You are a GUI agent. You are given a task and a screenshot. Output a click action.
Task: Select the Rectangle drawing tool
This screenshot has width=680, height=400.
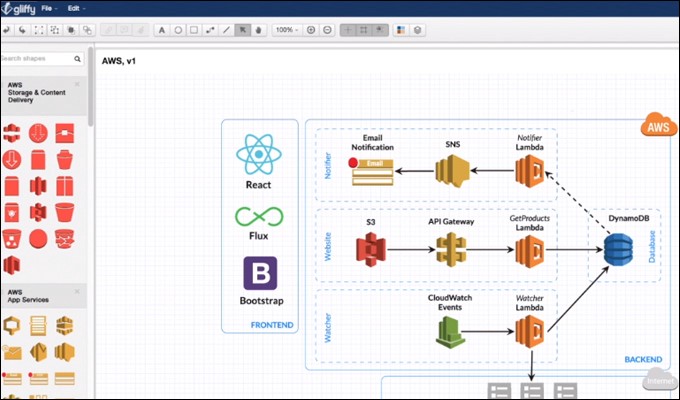(194, 30)
